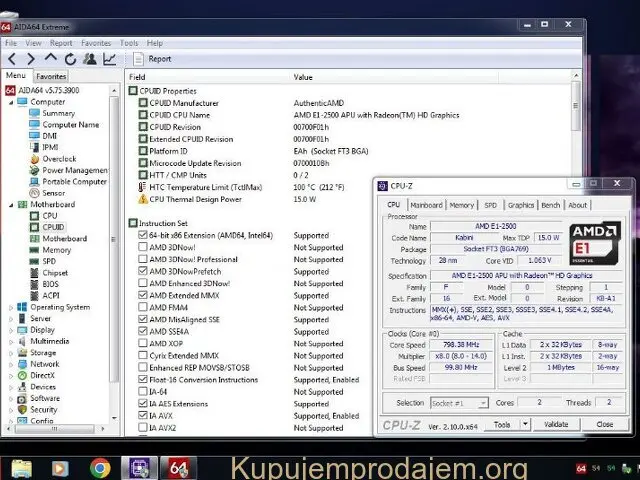Click the CPU-Z icon in the taskbar
Image resolution: width=640 pixels, height=480 pixels.
[x=138, y=467]
